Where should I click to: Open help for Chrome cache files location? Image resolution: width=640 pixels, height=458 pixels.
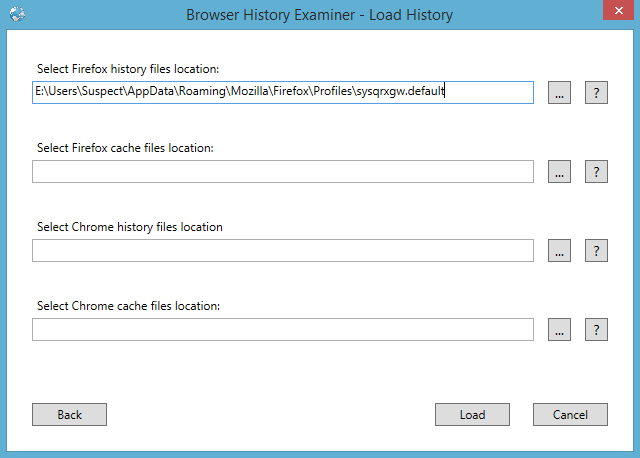pos(596,329)
